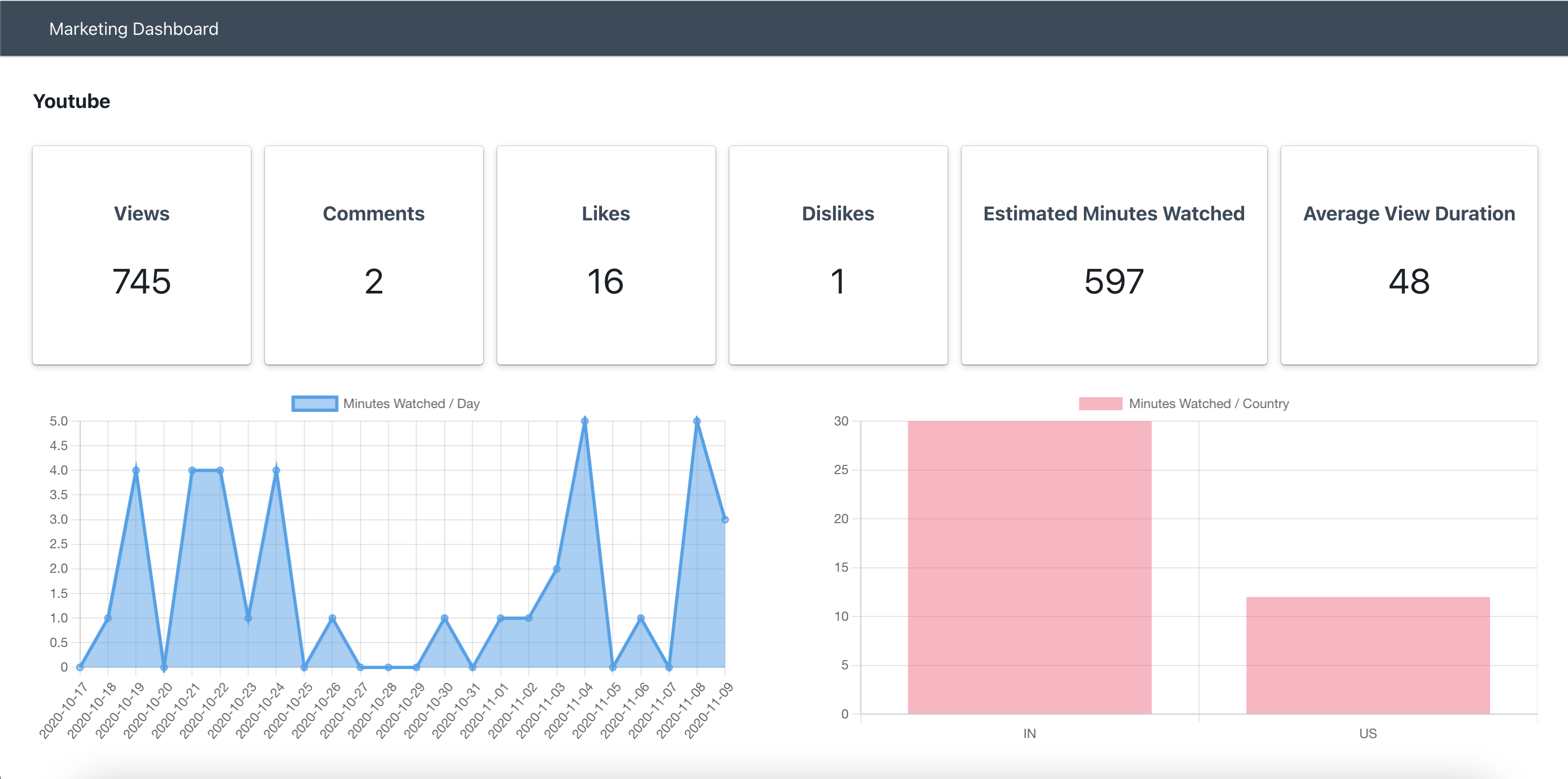This screenshot has width=1568, height=779.
Task: Click the Youtube section heading
Action: point(71,101)
